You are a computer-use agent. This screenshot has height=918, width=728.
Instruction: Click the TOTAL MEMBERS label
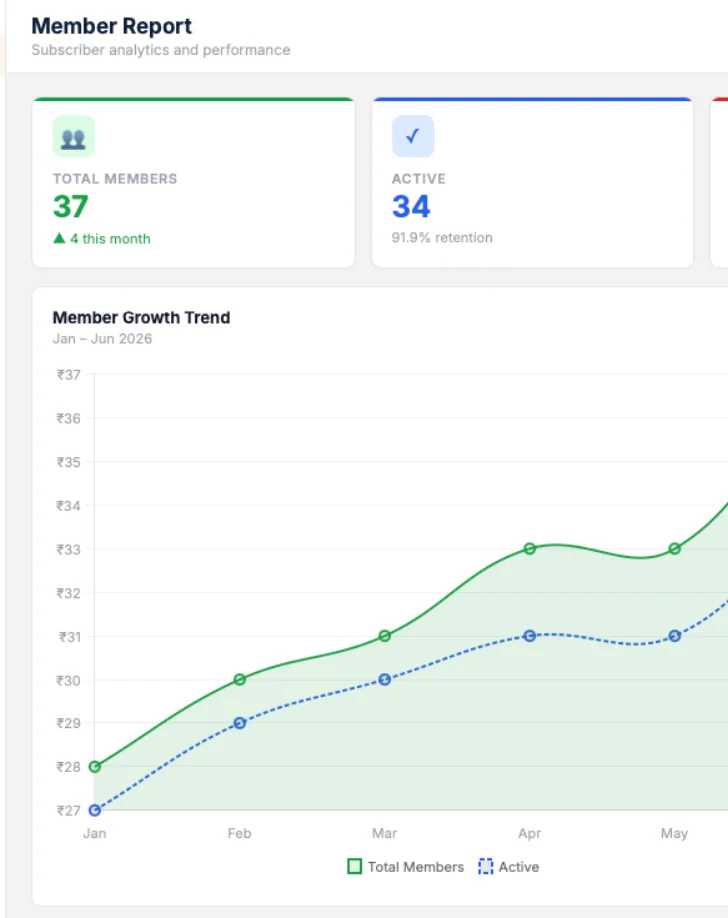click(115, 179)
